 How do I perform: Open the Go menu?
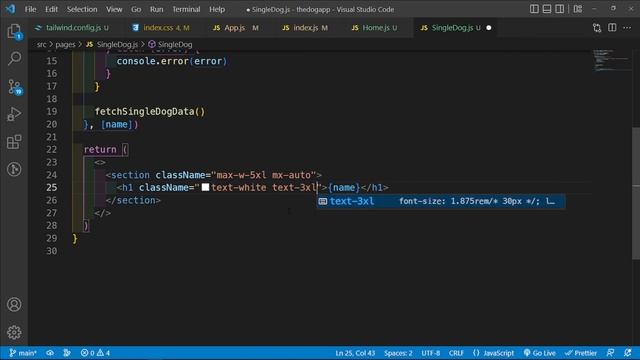click(136, 9)
